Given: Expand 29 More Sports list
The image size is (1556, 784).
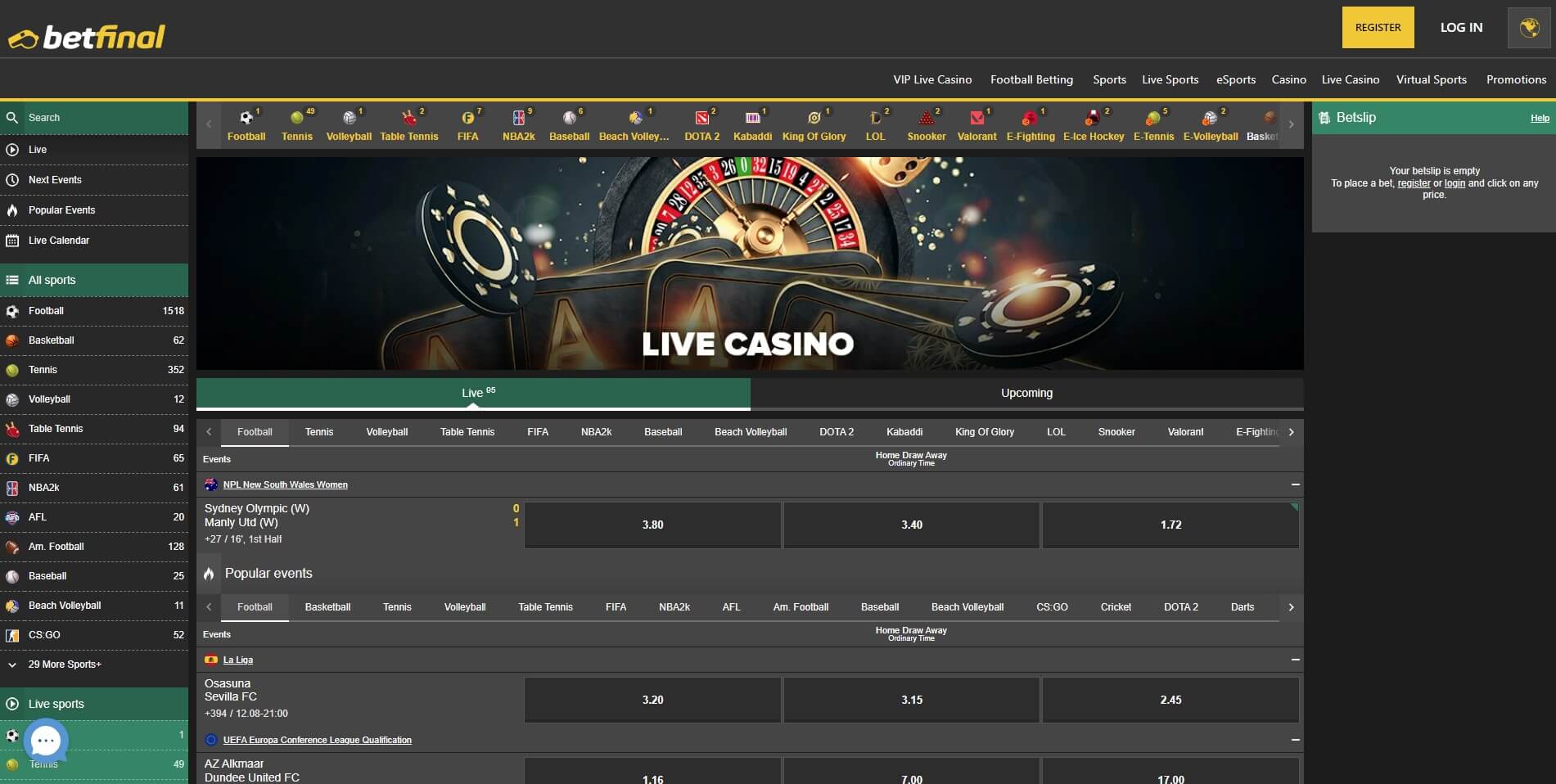Looking at the screenshot, I should point(94,665).
